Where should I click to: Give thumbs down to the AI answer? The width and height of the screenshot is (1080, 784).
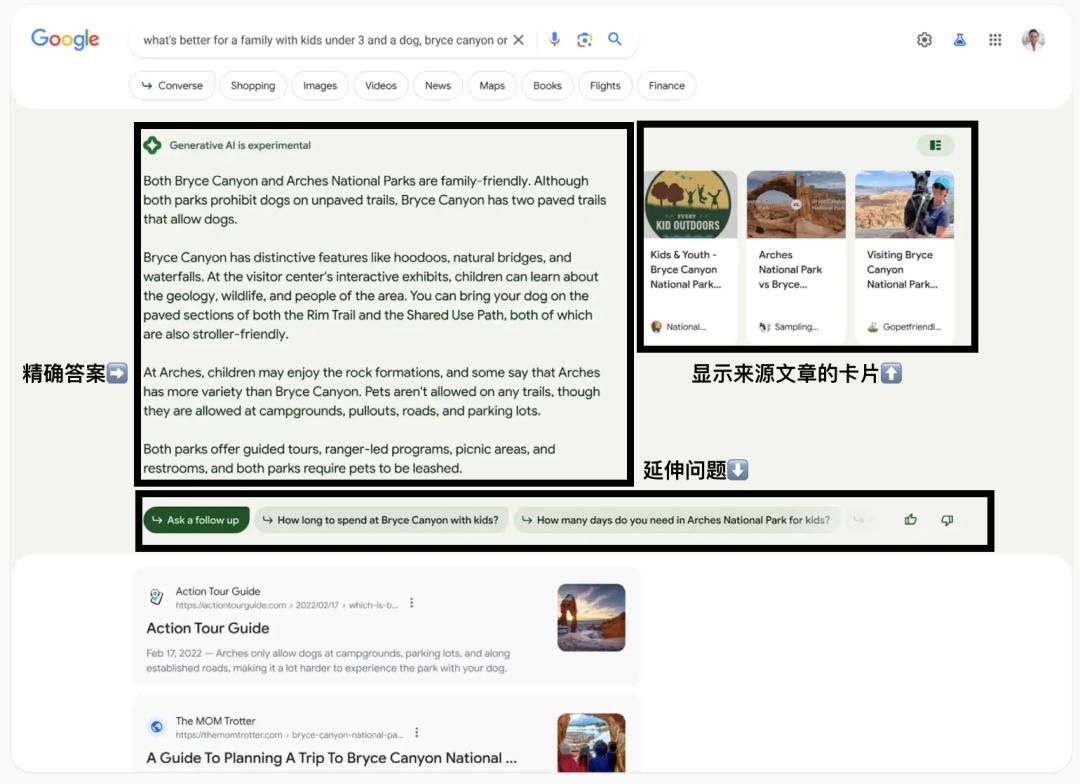[x=948, y=520]
